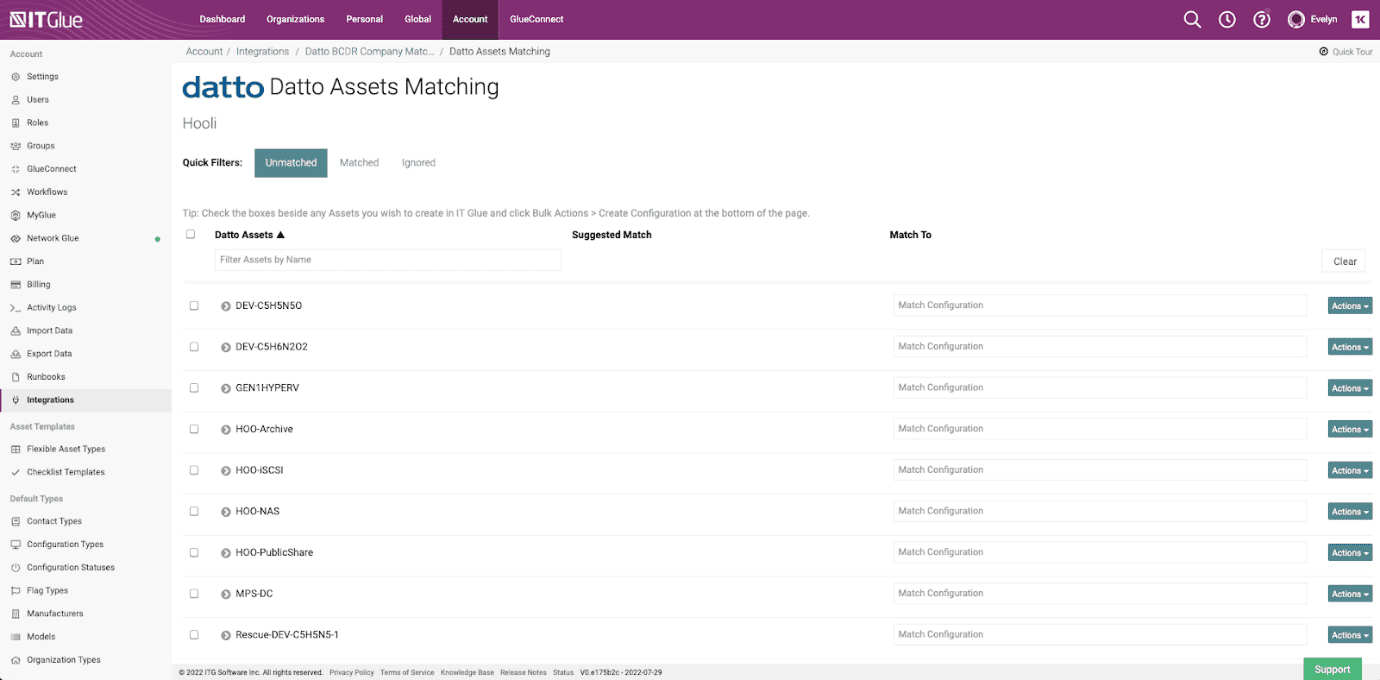Check the box beside DEV-C5H5N5O

point(194,306)
